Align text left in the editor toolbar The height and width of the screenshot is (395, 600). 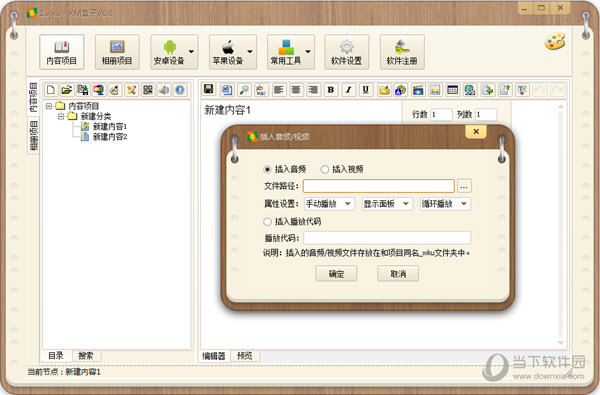click(x=279, y=90)
